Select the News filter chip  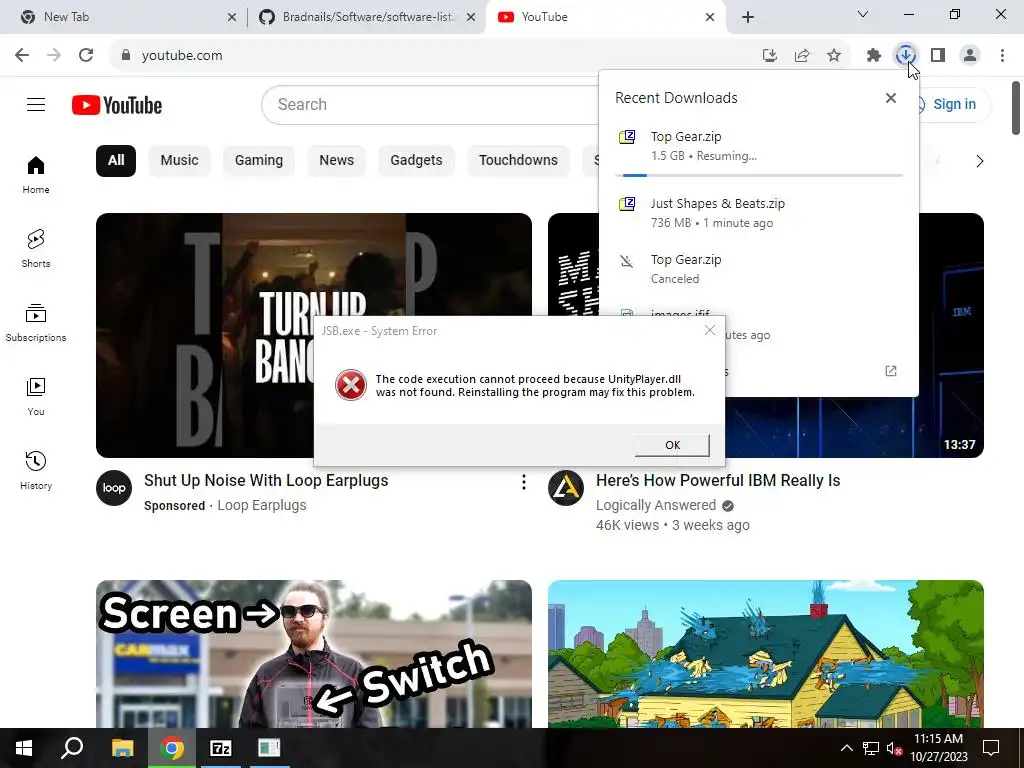click(x=336, y=161)
